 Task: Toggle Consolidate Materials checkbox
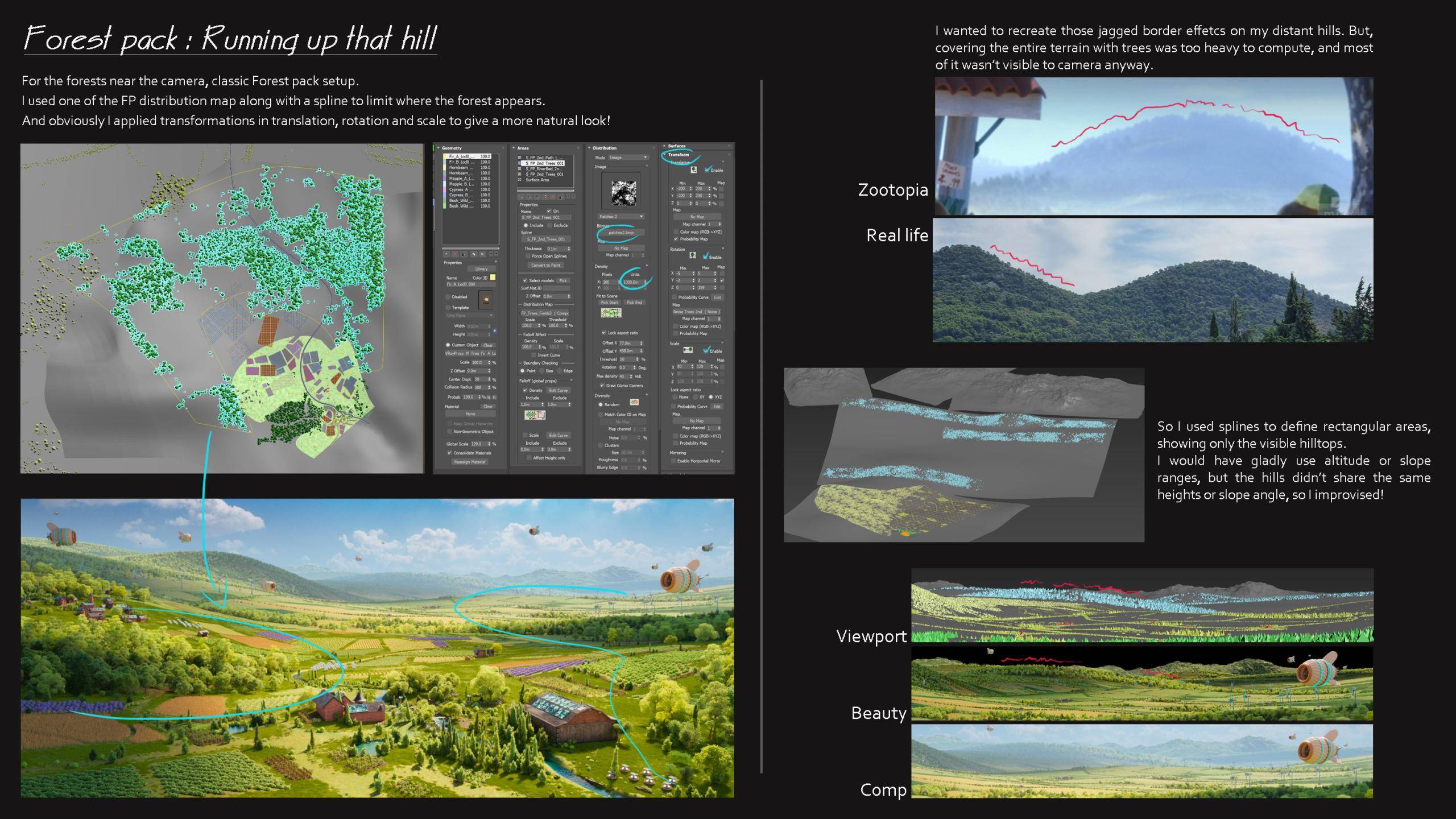click(x=449, y=453)
